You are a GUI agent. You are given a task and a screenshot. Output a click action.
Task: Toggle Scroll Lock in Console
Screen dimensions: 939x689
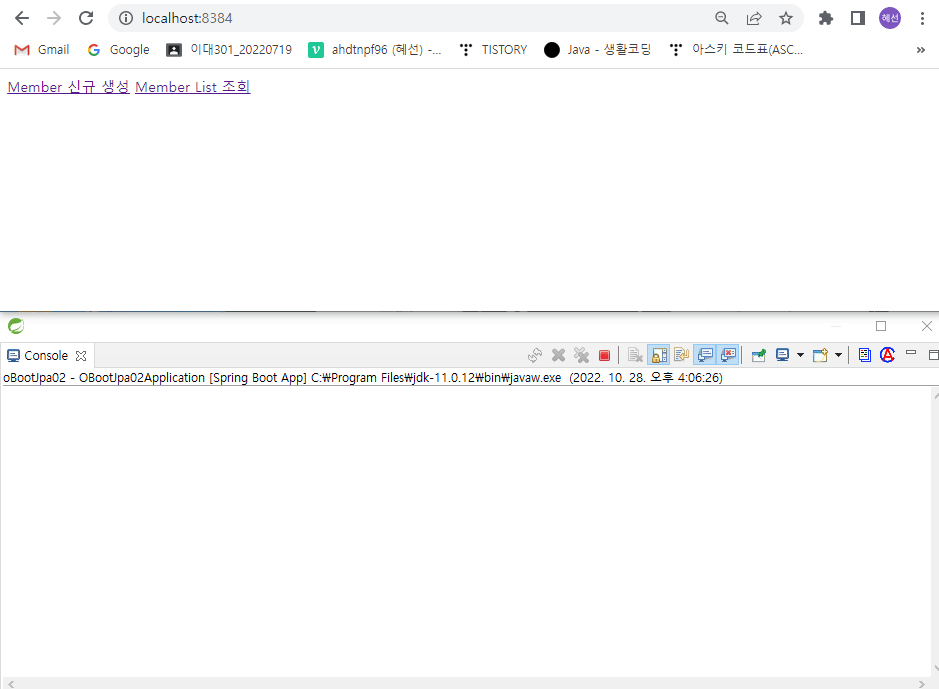click(658, 356)
